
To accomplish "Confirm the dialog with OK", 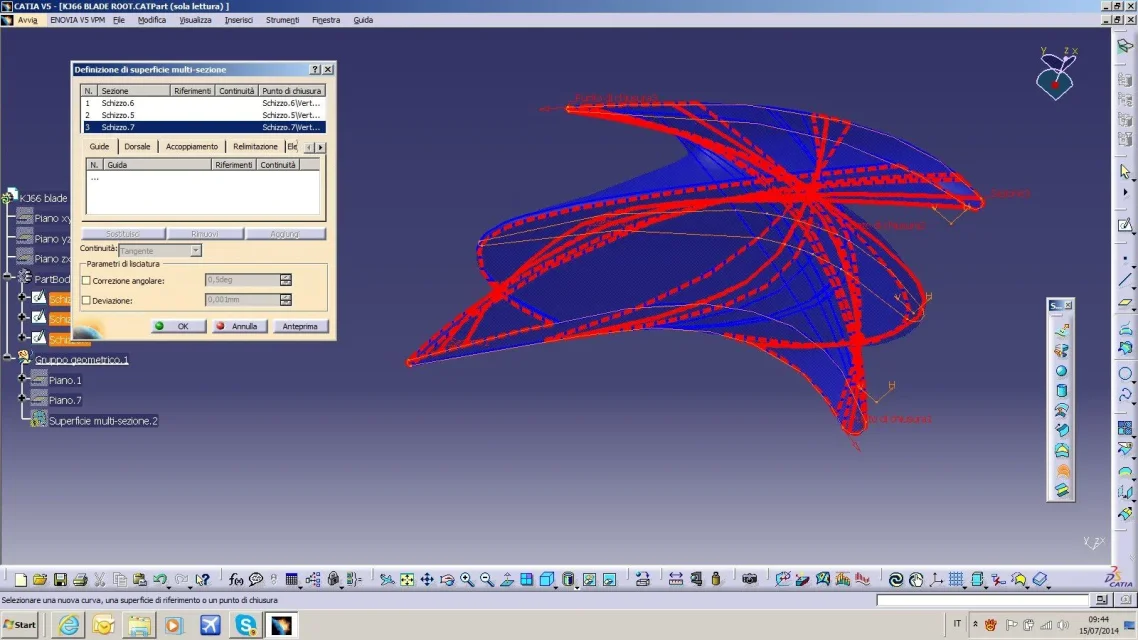I will tap(177, 327).
